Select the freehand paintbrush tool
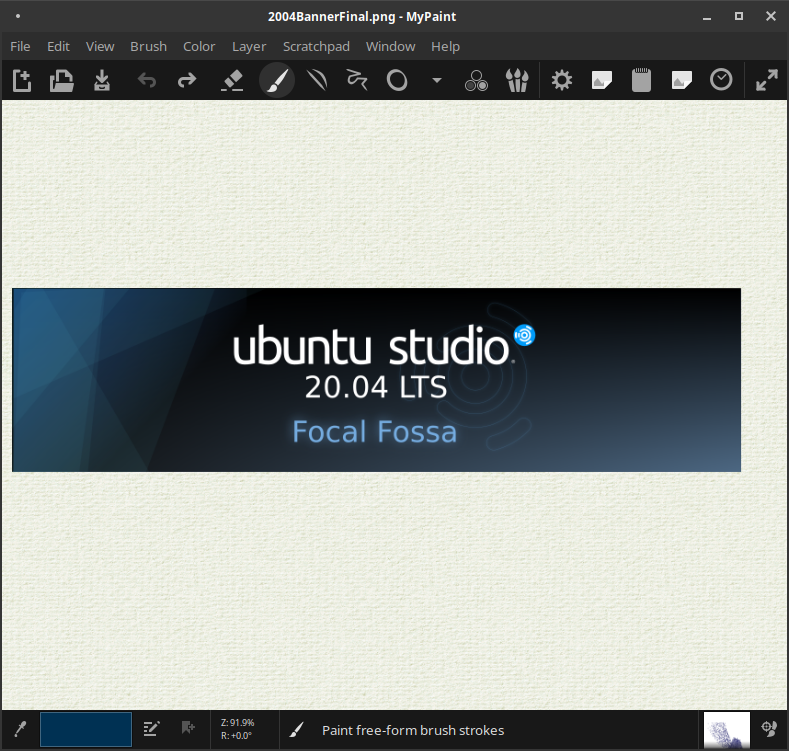789x751 pixels. click(276, 80)
